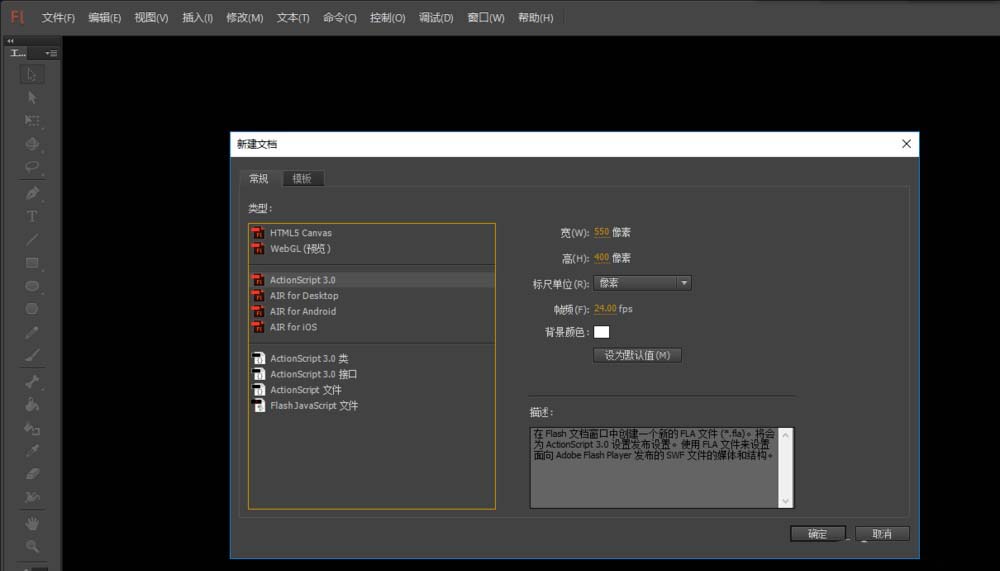Open the 背景颜色 white swatch
The height and width of the screenshot is (571, 1000).
click(x=601, y=332)
